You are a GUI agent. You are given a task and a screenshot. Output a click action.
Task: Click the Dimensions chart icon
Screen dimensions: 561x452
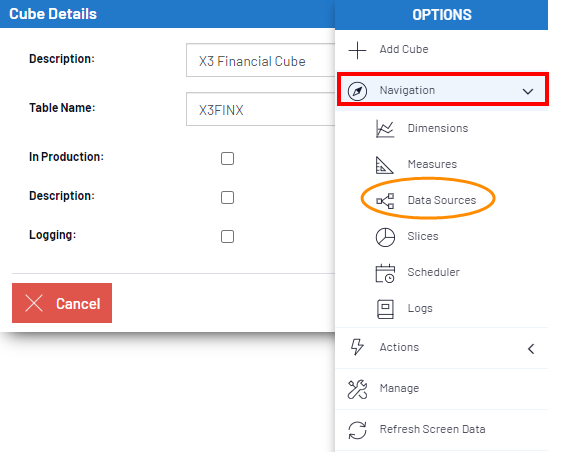(x=385, y=129)
